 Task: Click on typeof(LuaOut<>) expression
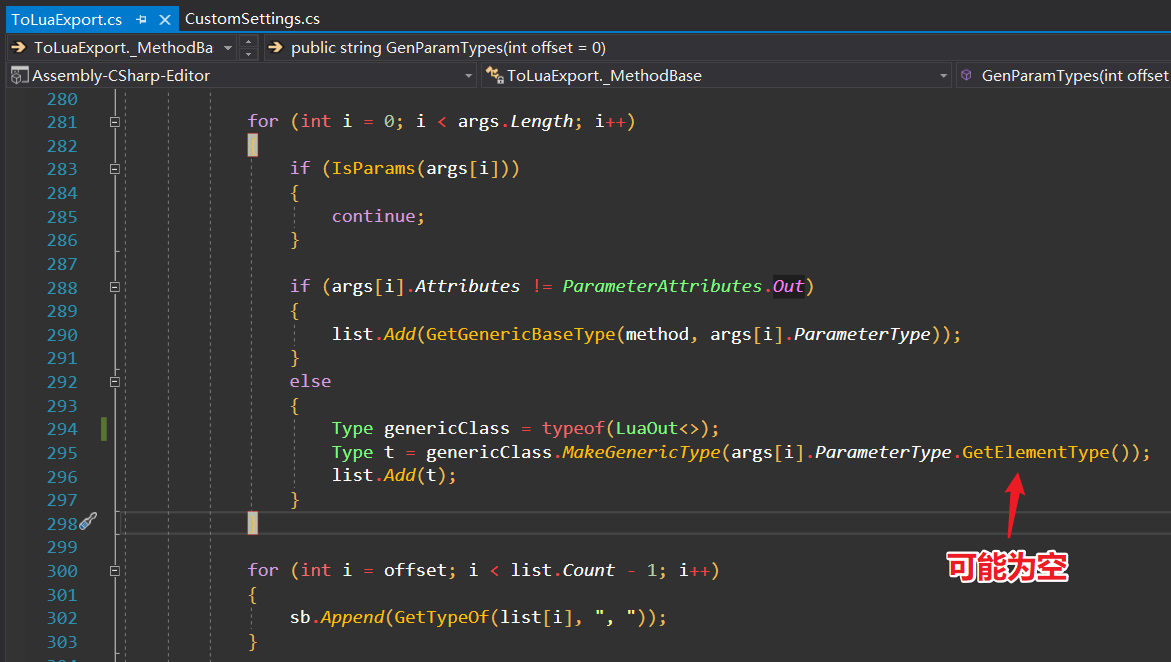coord(626,428)
